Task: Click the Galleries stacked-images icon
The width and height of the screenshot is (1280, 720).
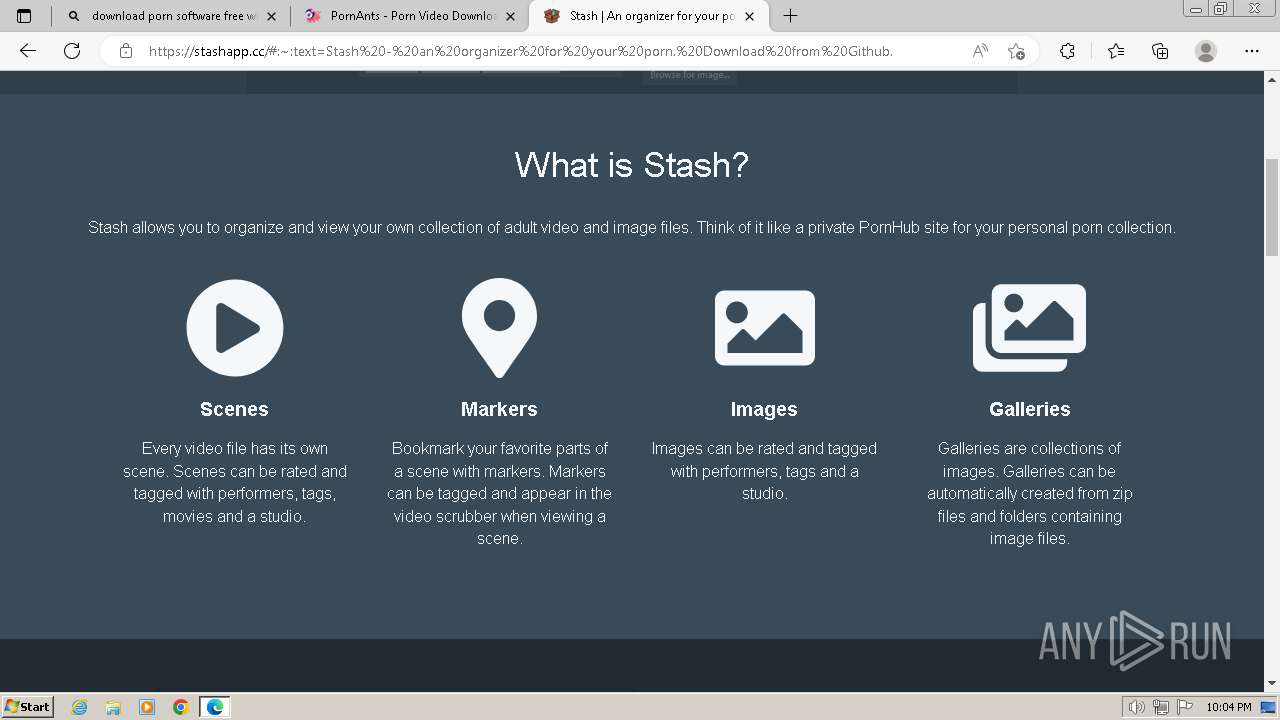Action: [x=1029, y=328]
